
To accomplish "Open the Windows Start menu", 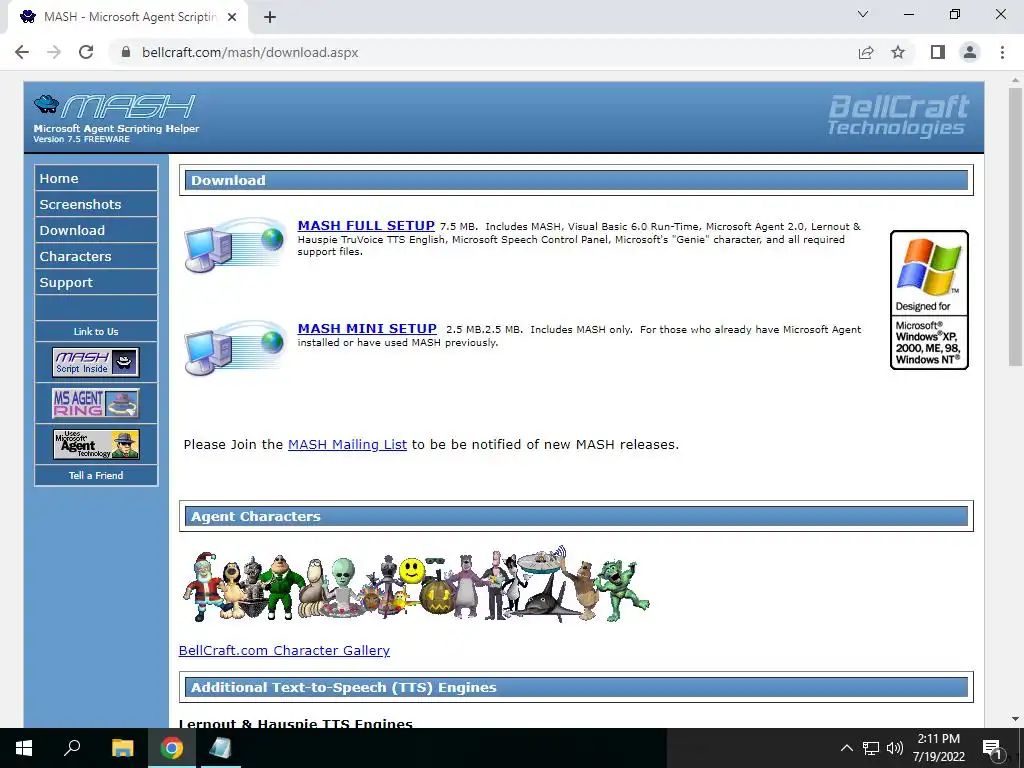I will point(24,748).
